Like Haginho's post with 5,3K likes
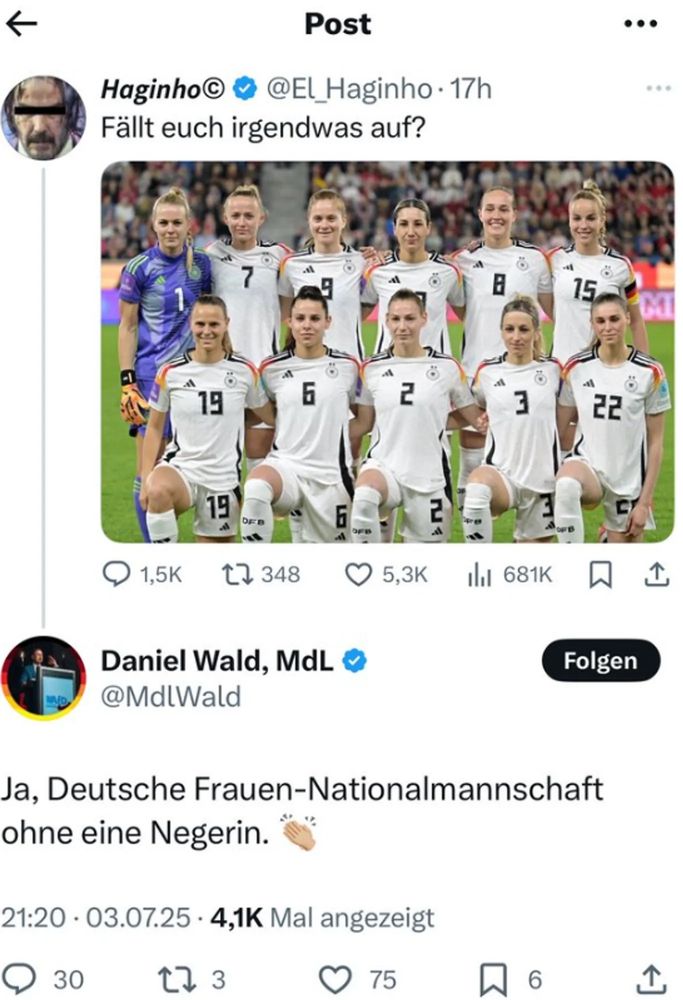 pos(386,575)
